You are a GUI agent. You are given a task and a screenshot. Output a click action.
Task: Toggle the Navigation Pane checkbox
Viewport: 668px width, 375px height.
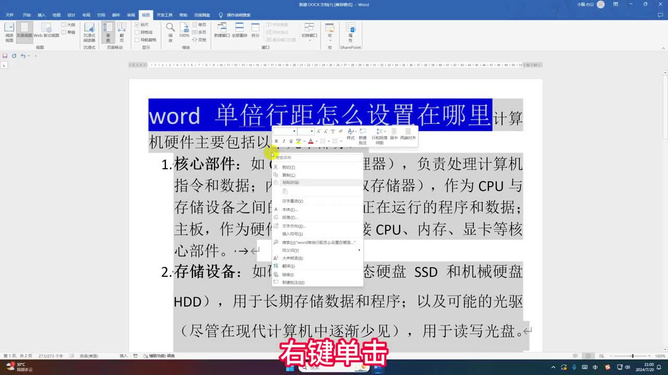pyautogui.click(x=145, y=40)
